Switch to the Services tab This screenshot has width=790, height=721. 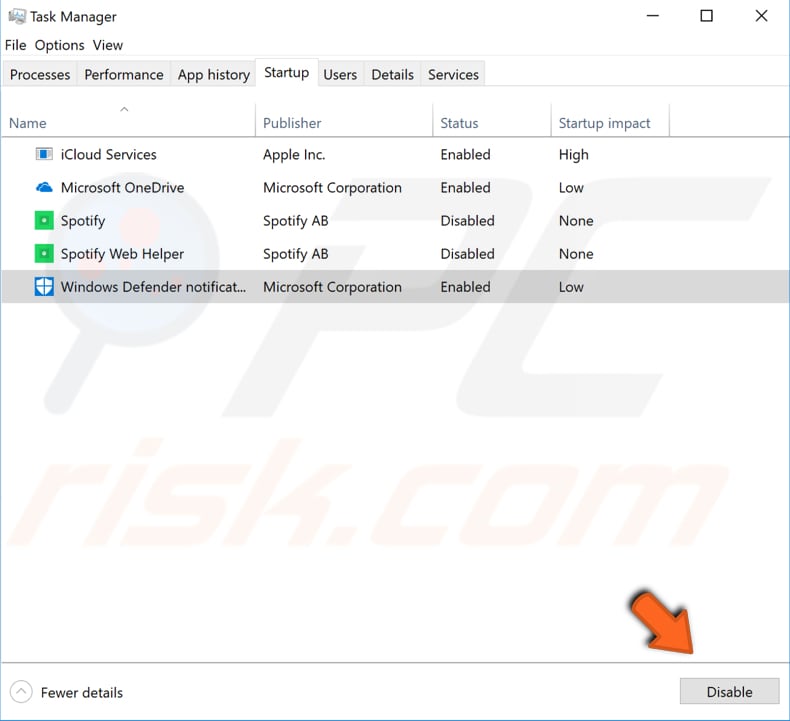(x=453, y=75)
